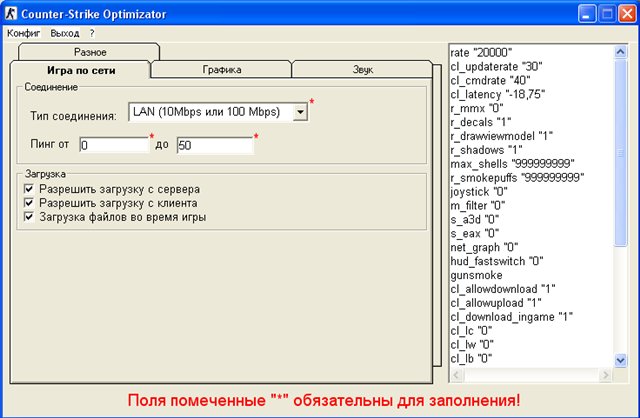Open the Выход menu
This screenshot has height=418, width=640.
tap(64, 33)
